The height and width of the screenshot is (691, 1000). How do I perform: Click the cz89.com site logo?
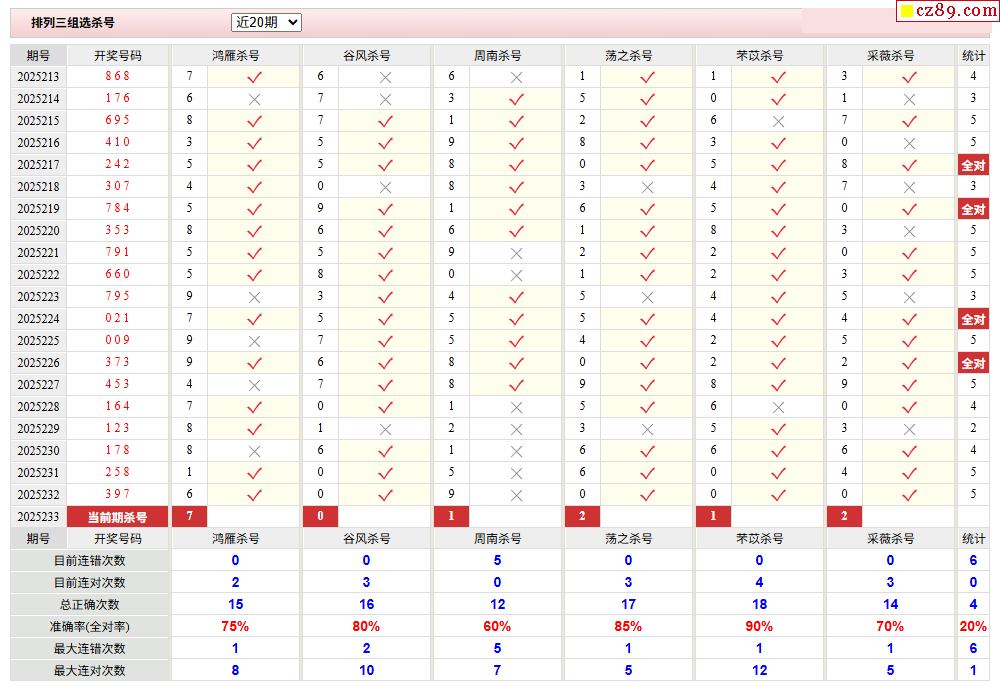[948, 11]
